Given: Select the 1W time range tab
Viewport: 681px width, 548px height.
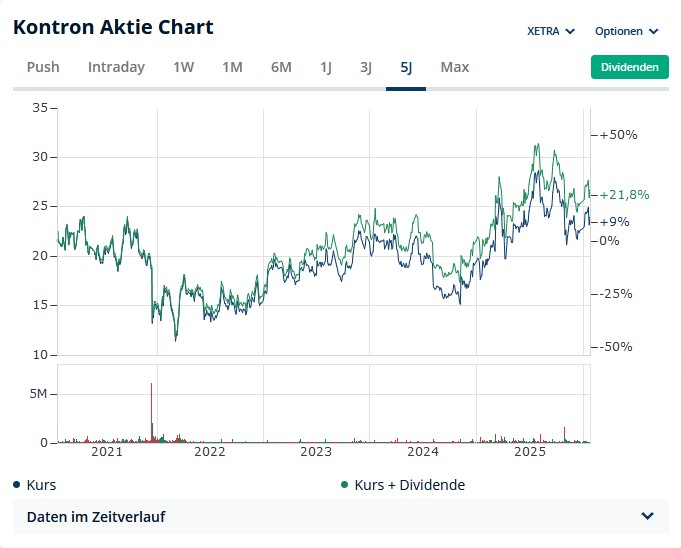Looking at the screenshot, I should tap(183, 67).
